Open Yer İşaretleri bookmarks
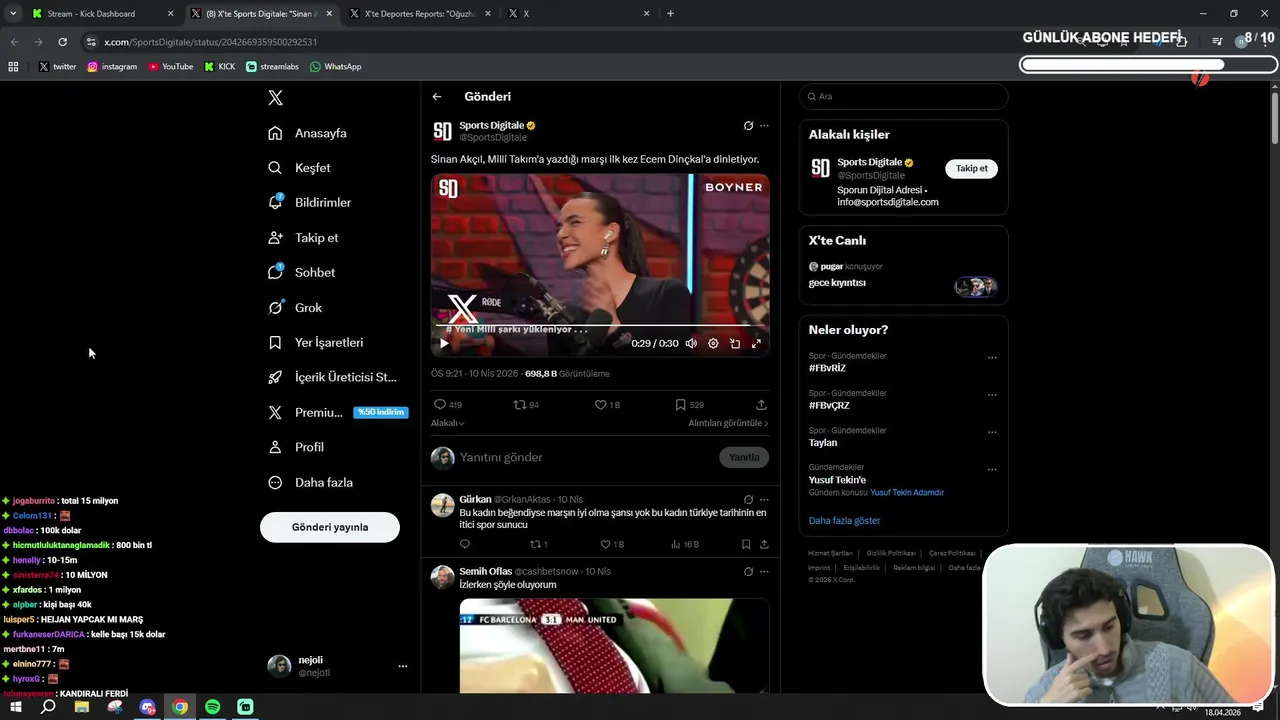 (316, 342)
